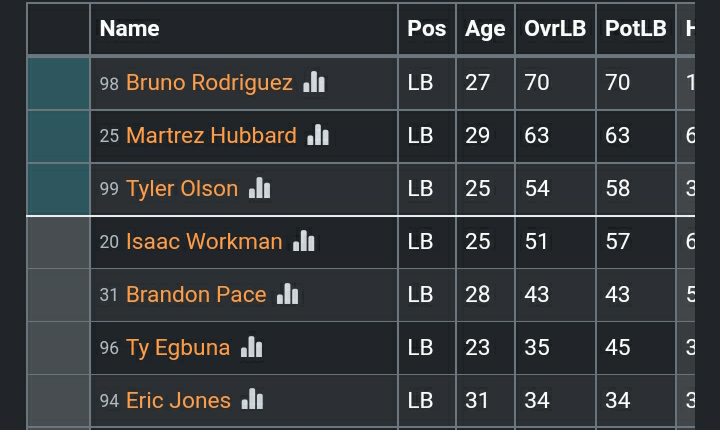Sort players by Age column
Image resolution: width=720 pixels, height=430 pixels.
pos(485,29)
